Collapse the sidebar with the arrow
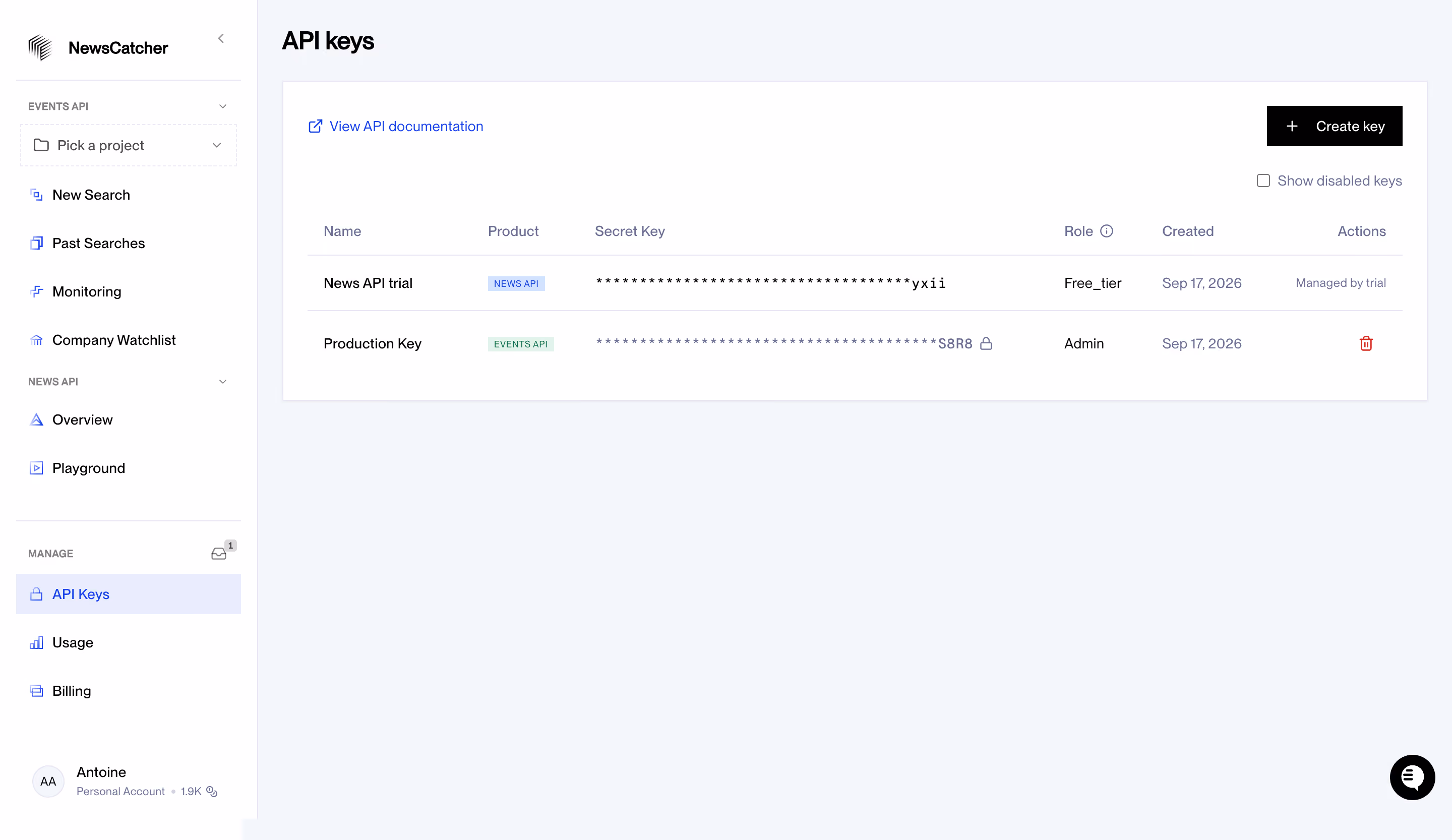1452x840 pixels. click(x=221, y=39)
